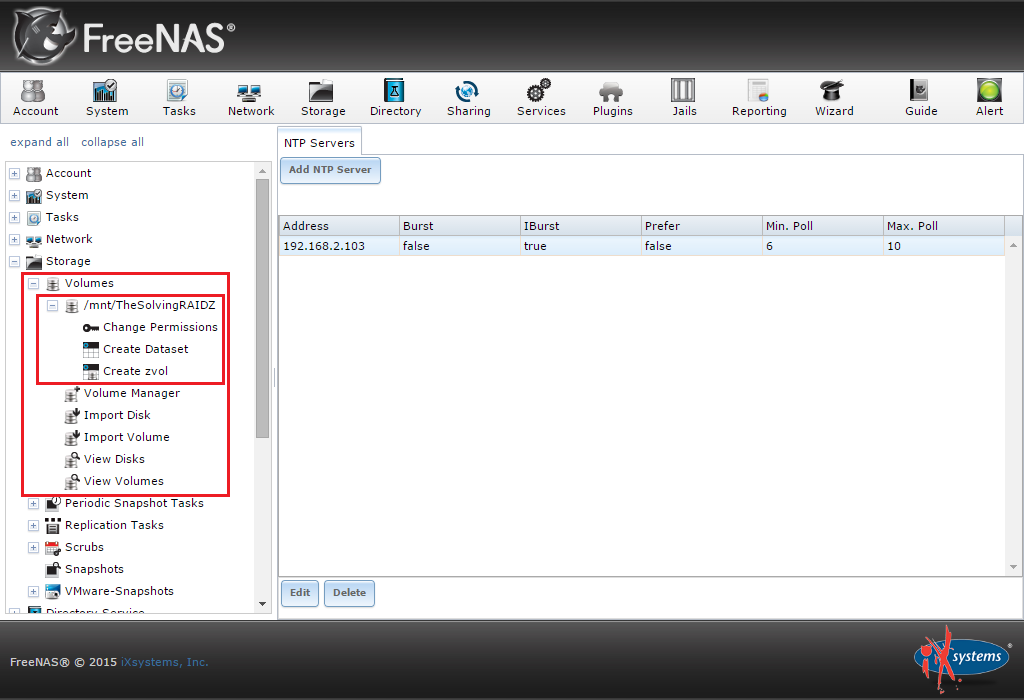Image resolution: width=1024 pixels, height=700 pixels.
Task: Sort by the Burst column header
Action: tap(460, 226)
